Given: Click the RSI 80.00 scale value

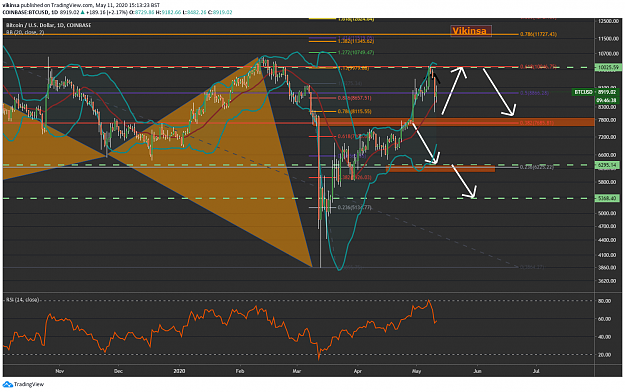Looking at the screenshot, I should 605,301.
